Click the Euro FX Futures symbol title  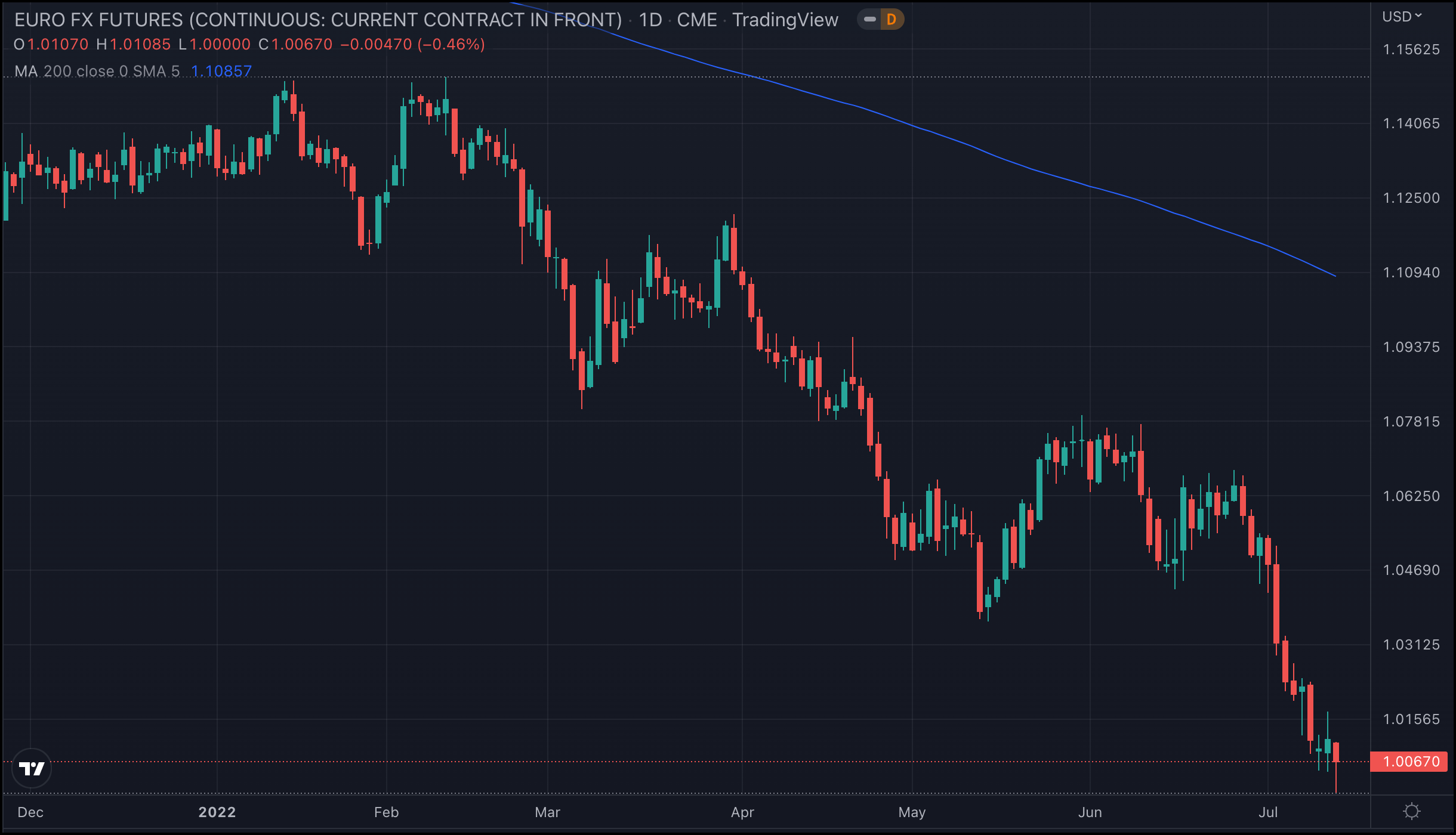click(x=317, y=20)
